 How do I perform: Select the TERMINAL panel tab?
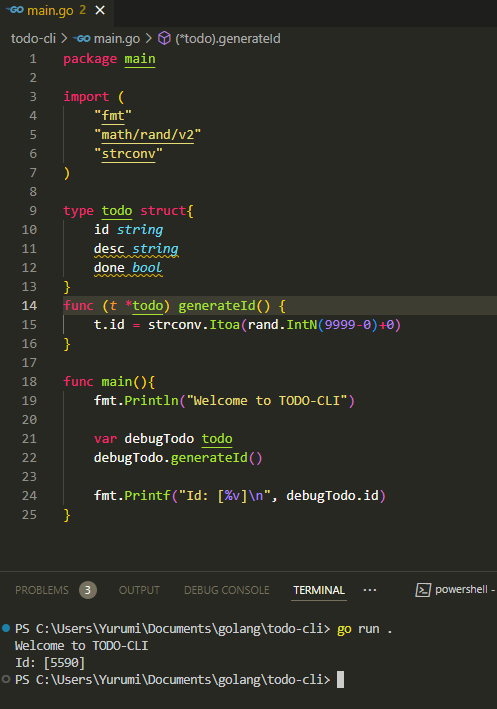click(319, 590)
